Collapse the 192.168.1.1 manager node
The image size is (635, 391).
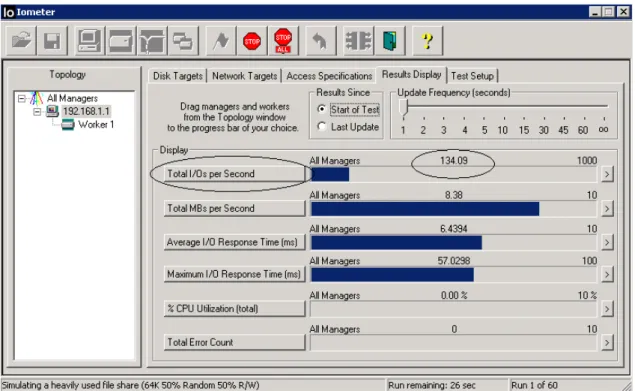point(37,111)
